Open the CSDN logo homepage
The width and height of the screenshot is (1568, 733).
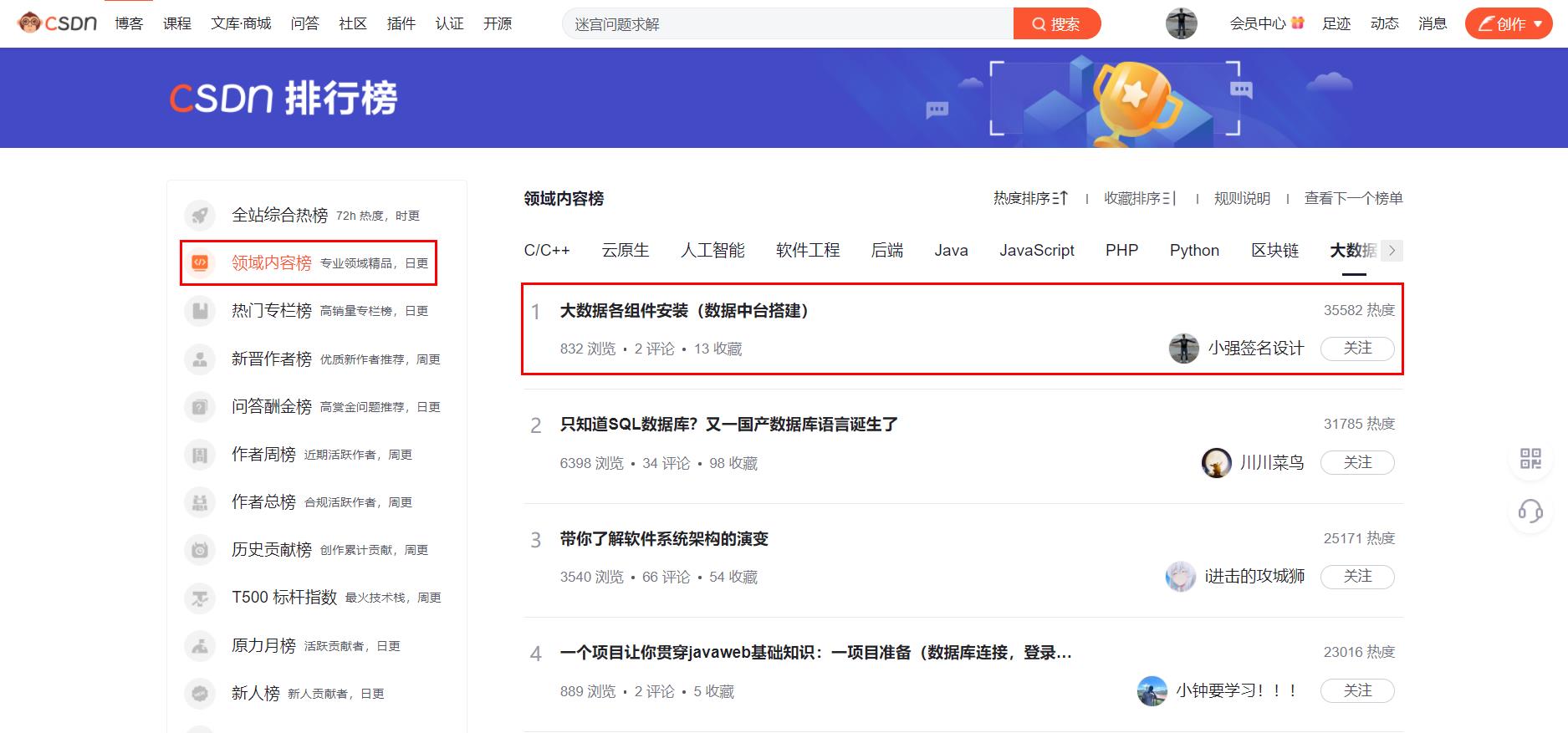(58, 23)
